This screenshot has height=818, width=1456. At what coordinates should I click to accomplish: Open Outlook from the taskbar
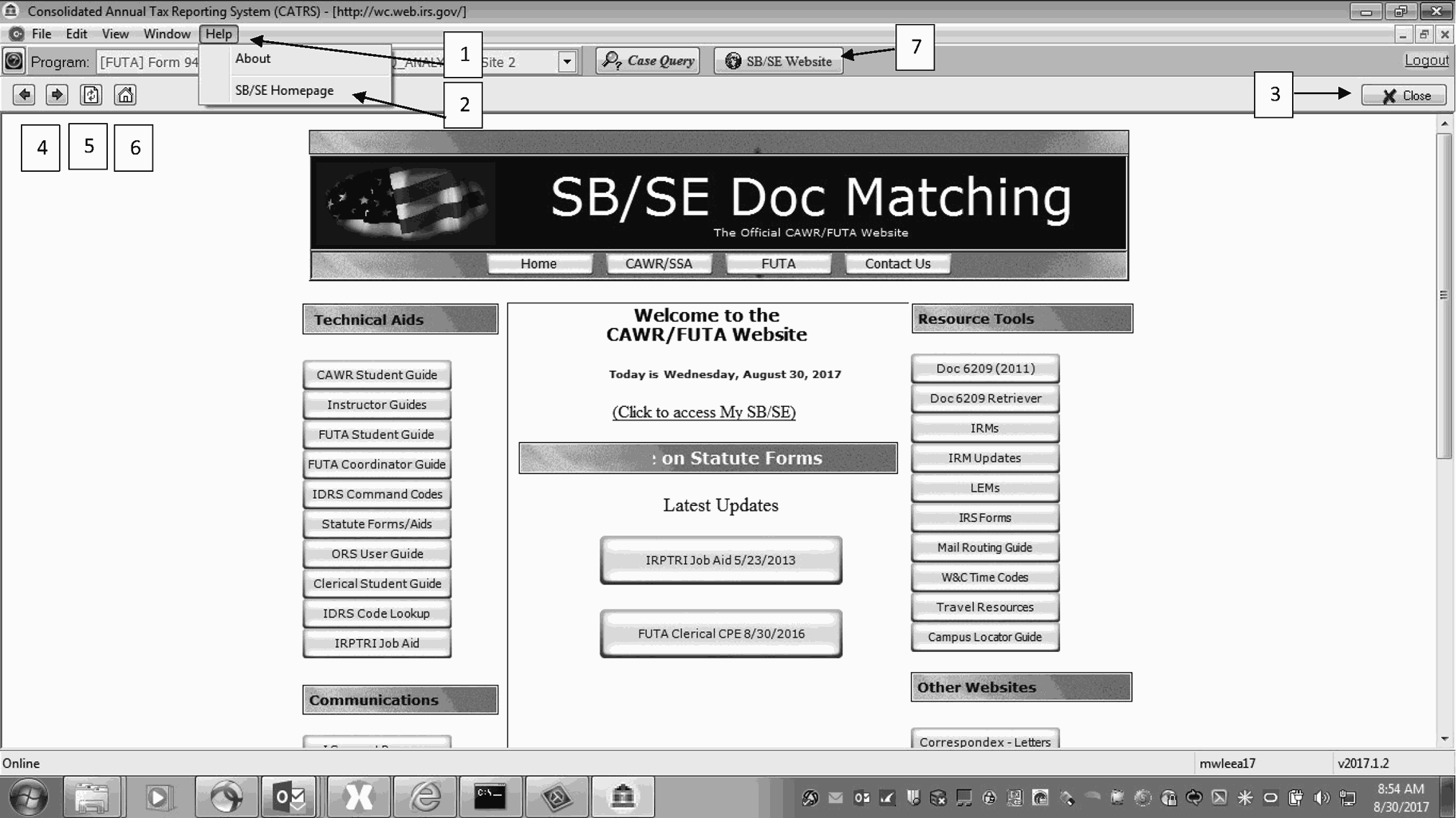[x=289, y=796]
